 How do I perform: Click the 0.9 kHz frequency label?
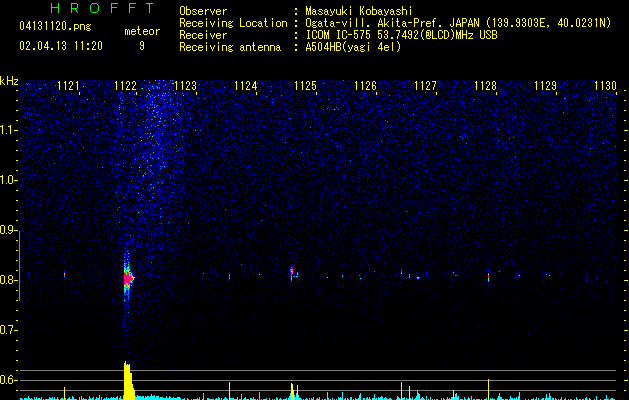tap(8, 230)
